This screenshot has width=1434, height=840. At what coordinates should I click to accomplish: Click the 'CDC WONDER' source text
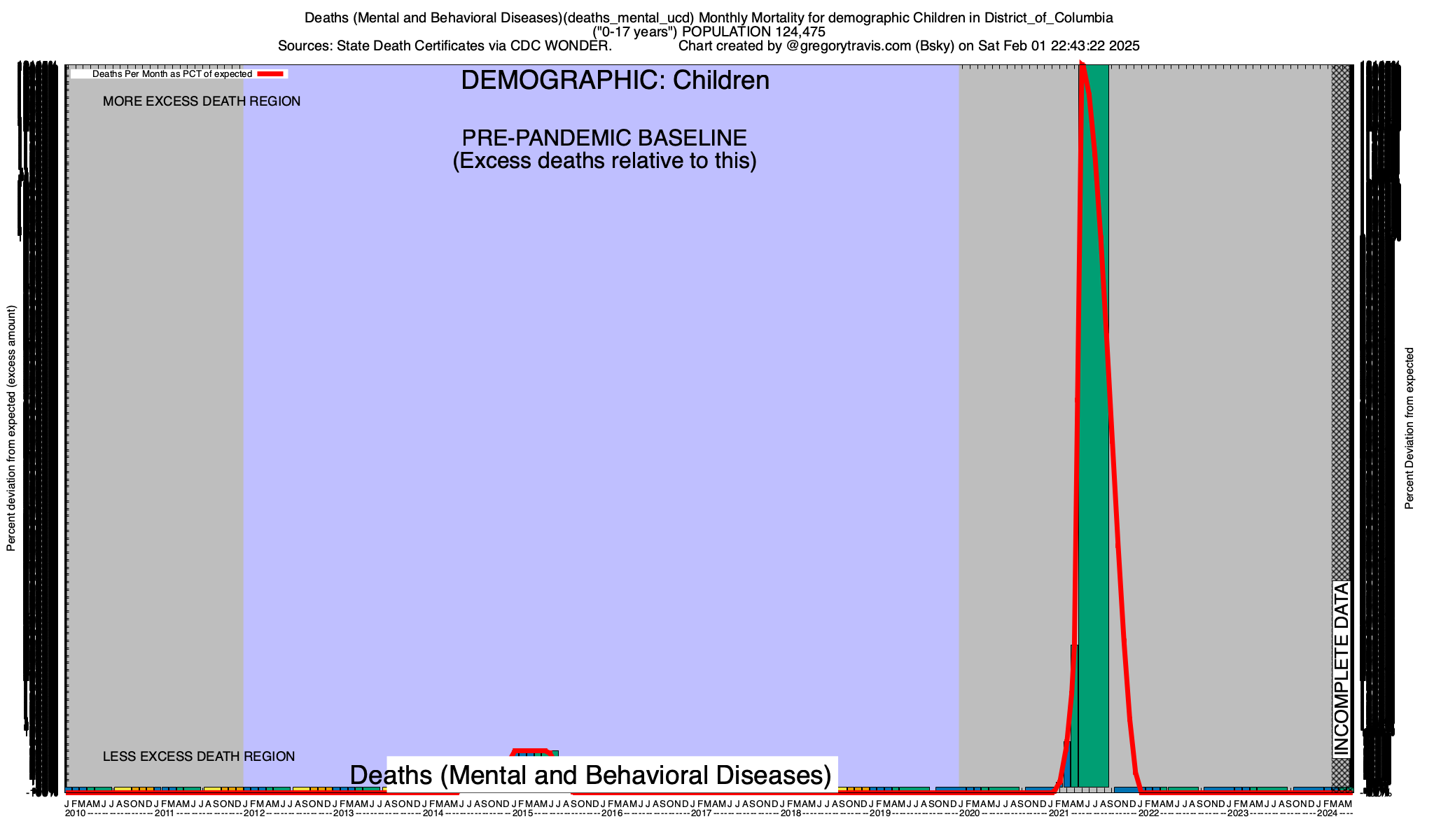560,46
